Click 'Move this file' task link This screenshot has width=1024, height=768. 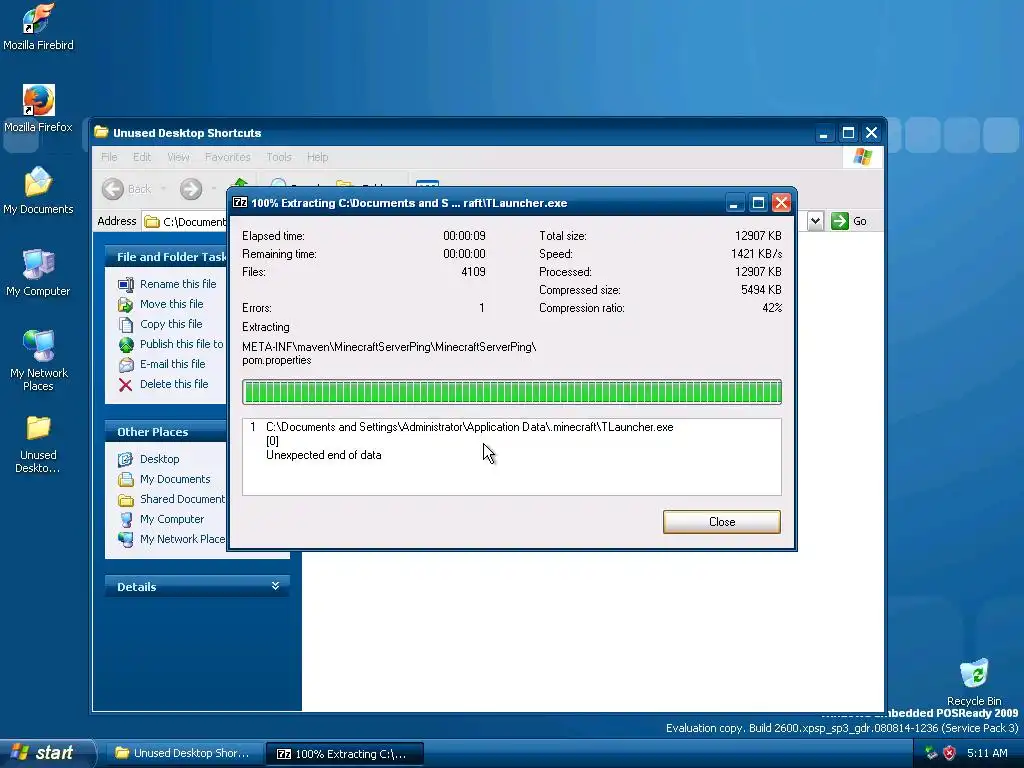171,304
